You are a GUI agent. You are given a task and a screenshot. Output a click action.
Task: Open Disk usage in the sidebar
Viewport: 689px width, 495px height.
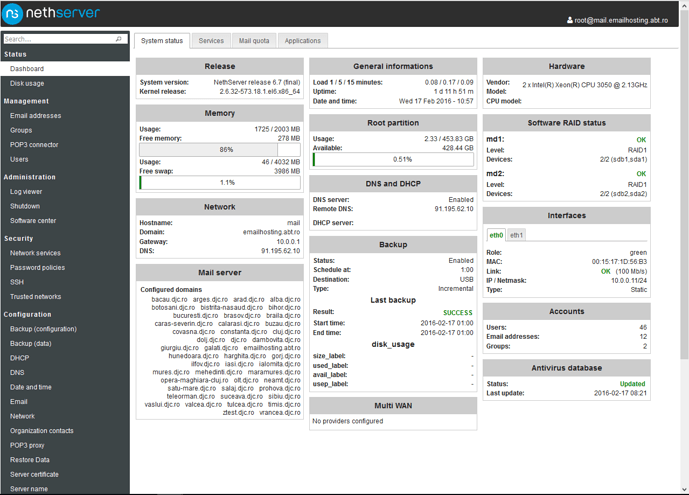(27, 83)
